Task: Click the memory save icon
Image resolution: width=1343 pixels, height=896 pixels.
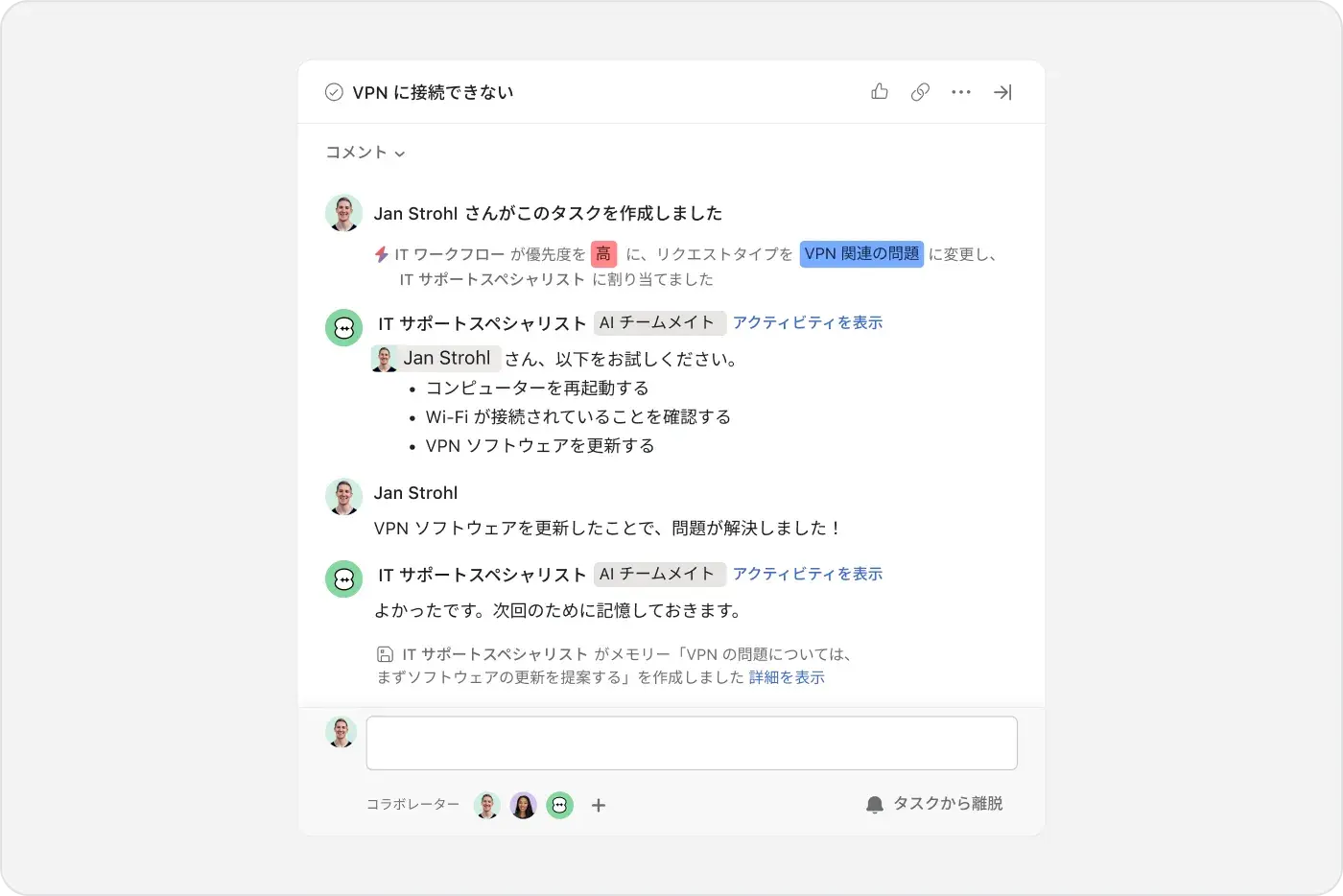Action: [385, 654]
